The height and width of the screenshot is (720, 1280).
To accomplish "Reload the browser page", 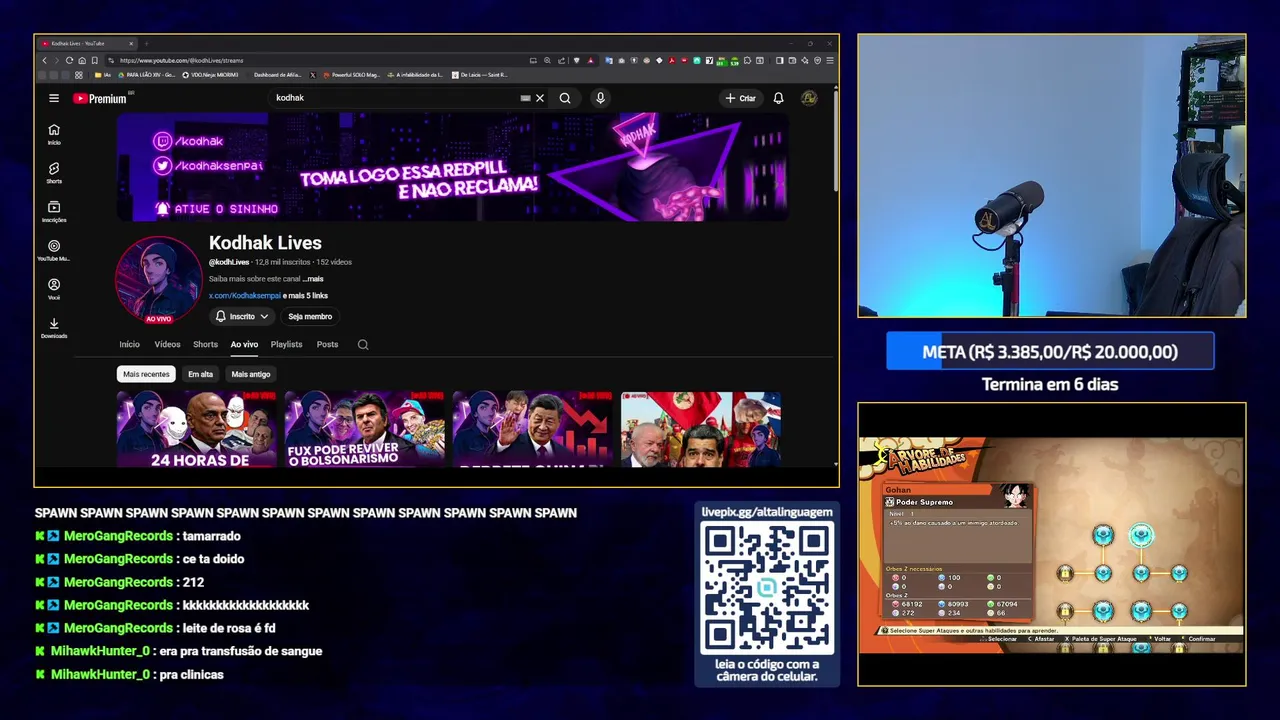I will (69, 60).
